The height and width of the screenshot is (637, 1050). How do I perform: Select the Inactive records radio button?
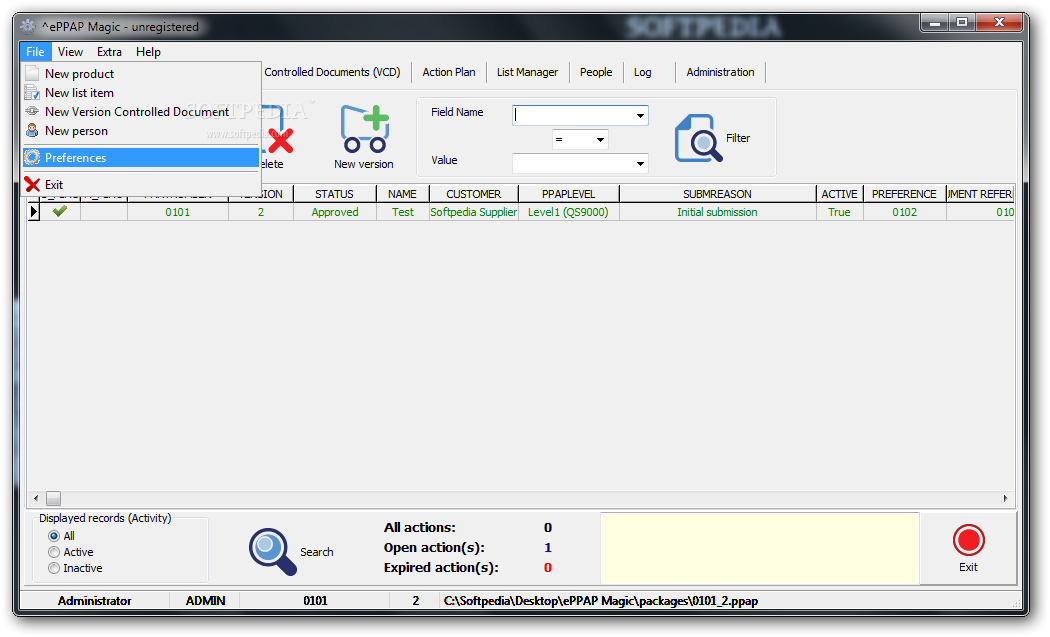pyautogui.click(x=54, y=568)
